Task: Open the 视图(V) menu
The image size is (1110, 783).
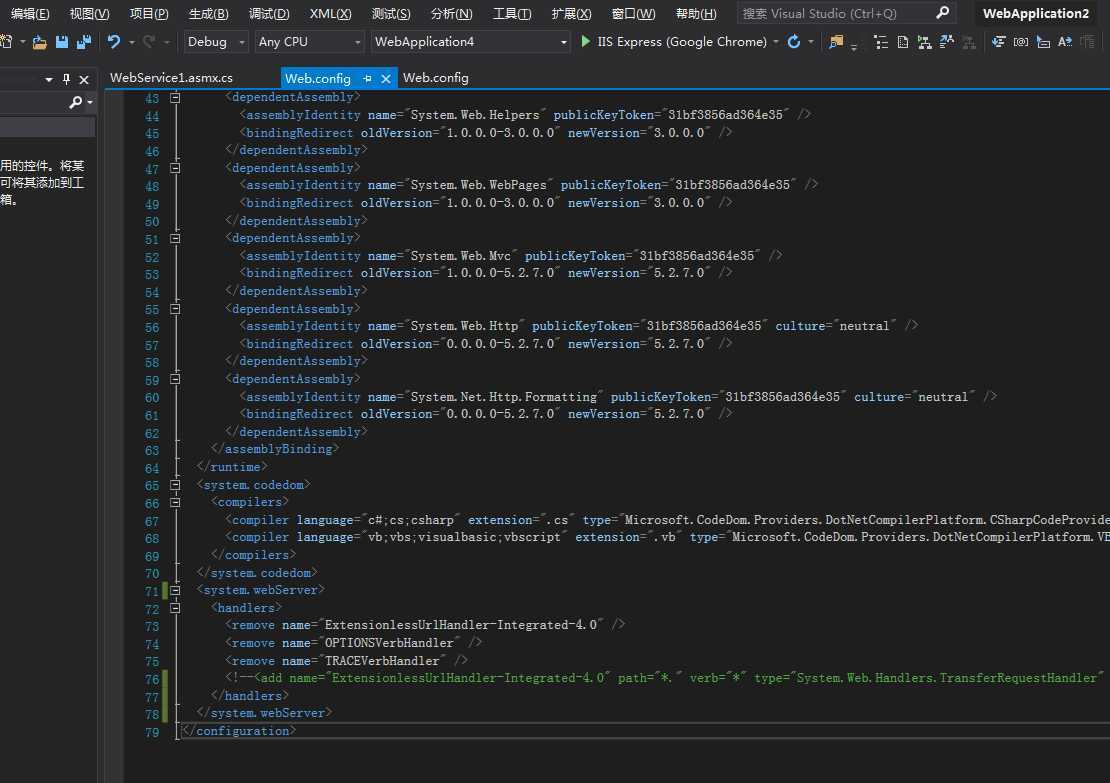Action: pyautogui.click(x=89, y=13)
